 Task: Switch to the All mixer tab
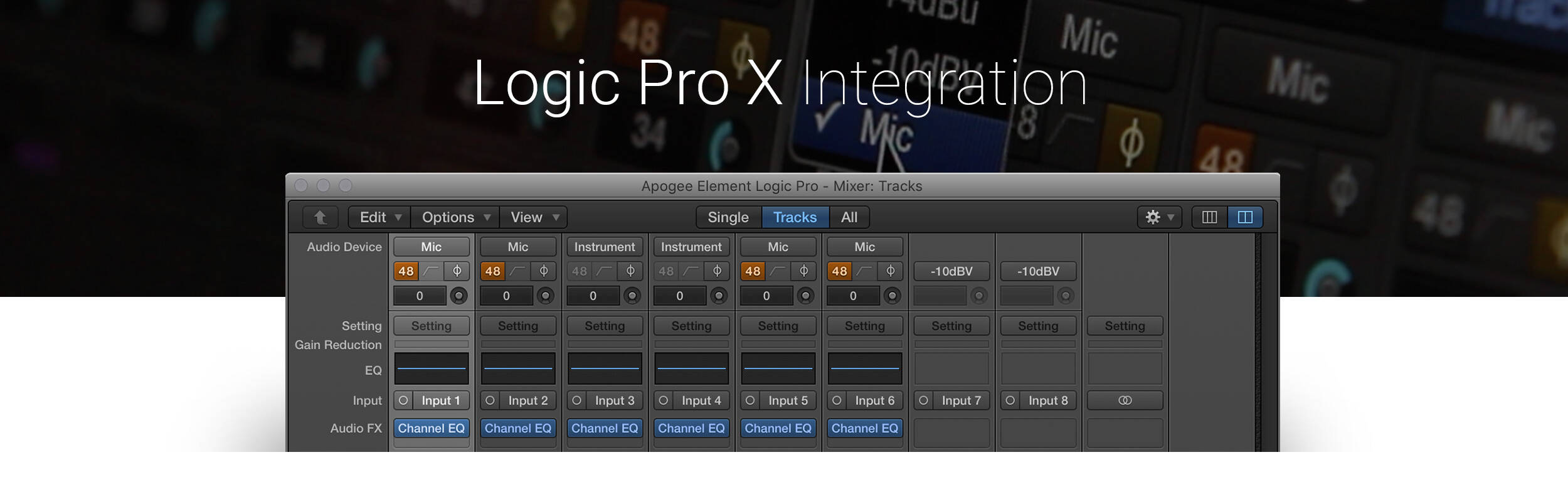[x=849, y=217]
